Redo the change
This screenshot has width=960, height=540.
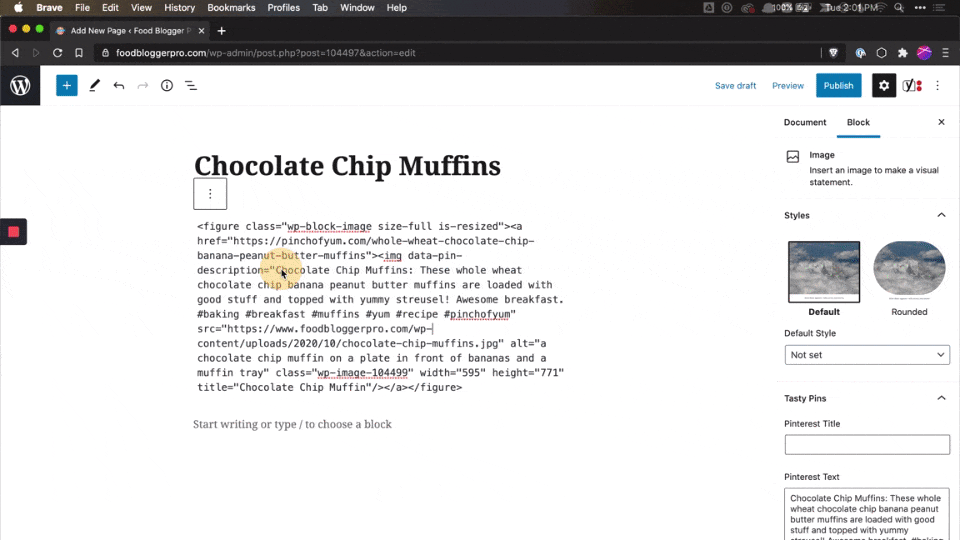(x=143, y=86)
